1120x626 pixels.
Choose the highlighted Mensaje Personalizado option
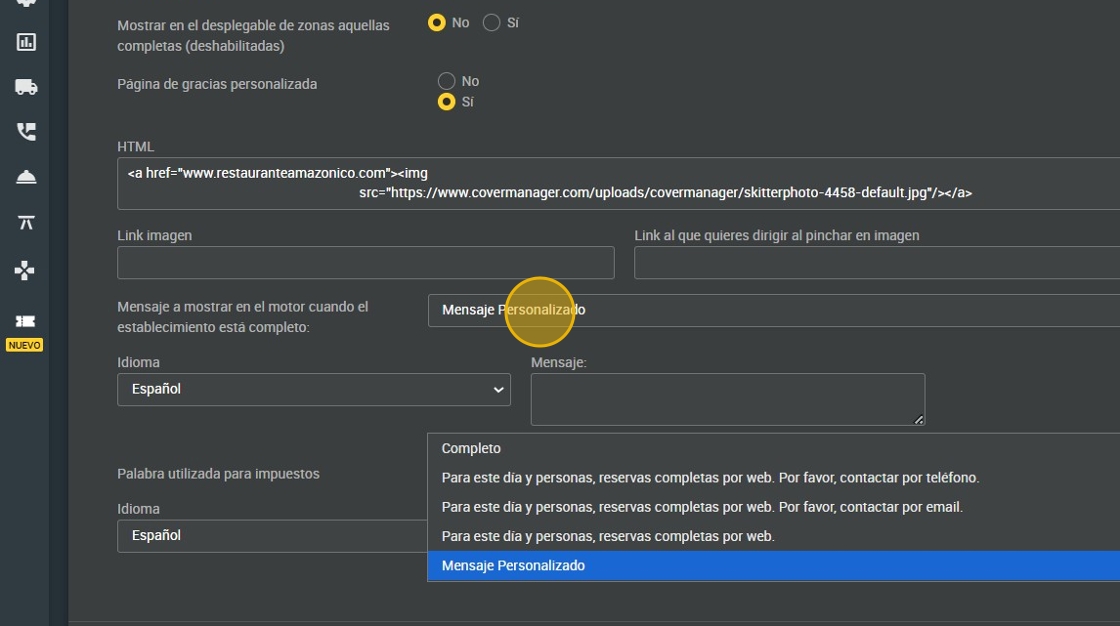coord(774,566)
